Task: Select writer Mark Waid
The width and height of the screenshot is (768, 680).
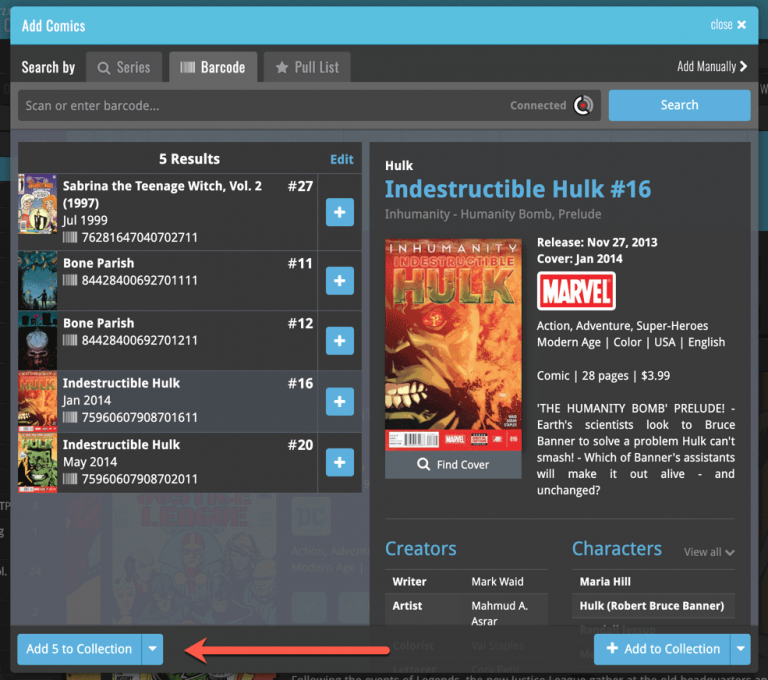Action: tap(497, 582)
